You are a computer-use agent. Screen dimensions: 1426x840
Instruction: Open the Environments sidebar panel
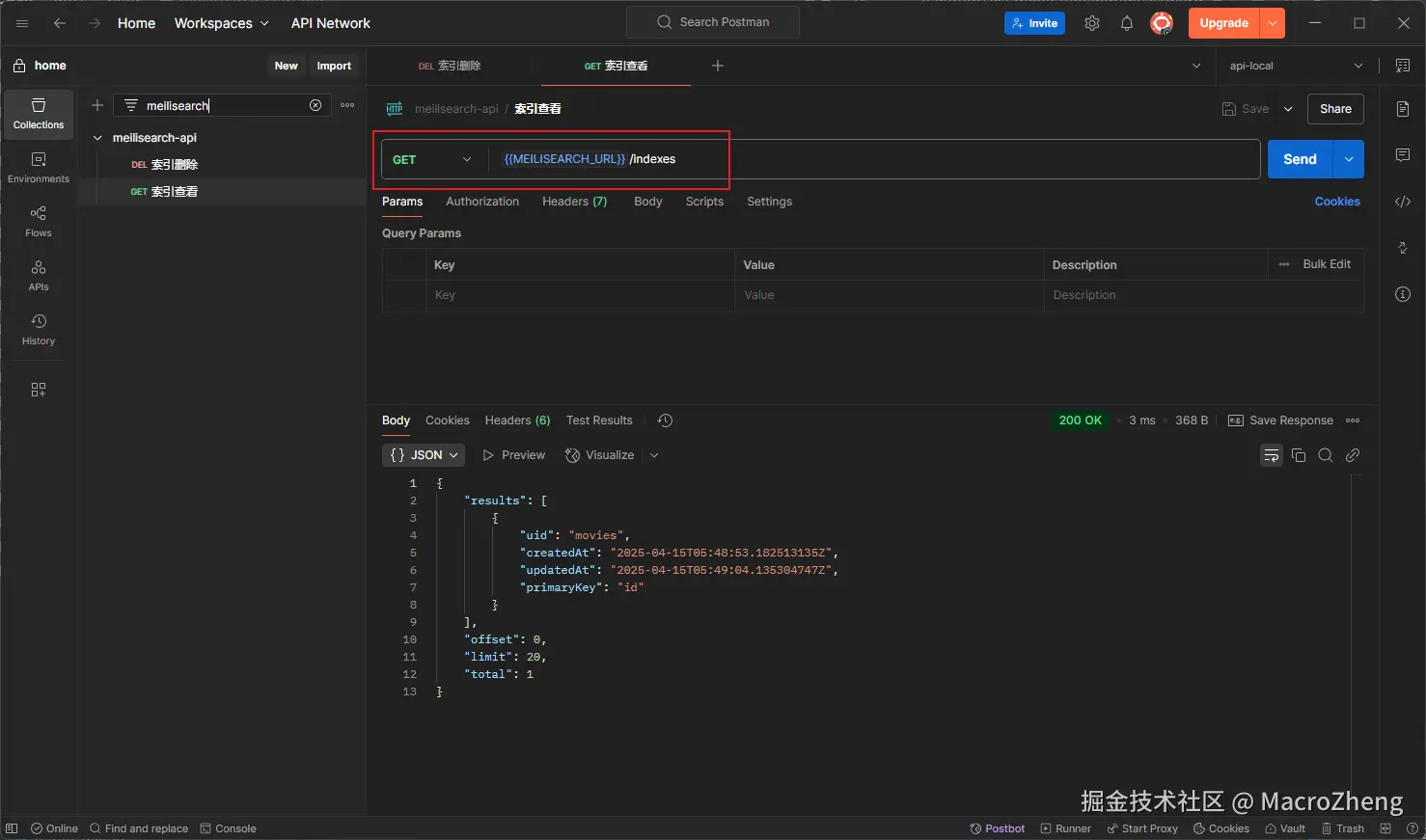coord(39,167)
